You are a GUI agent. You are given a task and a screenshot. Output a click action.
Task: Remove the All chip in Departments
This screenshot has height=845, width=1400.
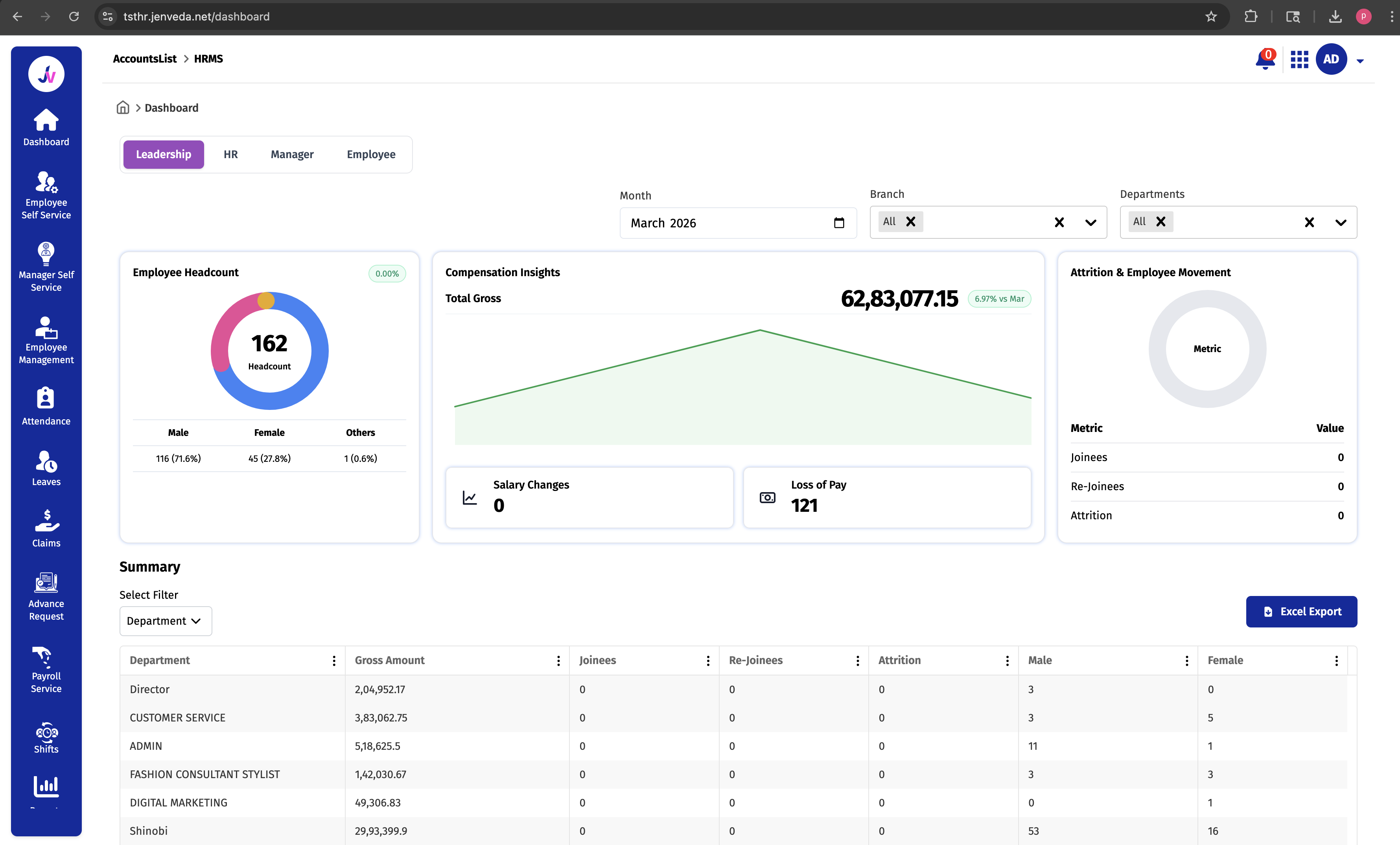(1161, 221)
